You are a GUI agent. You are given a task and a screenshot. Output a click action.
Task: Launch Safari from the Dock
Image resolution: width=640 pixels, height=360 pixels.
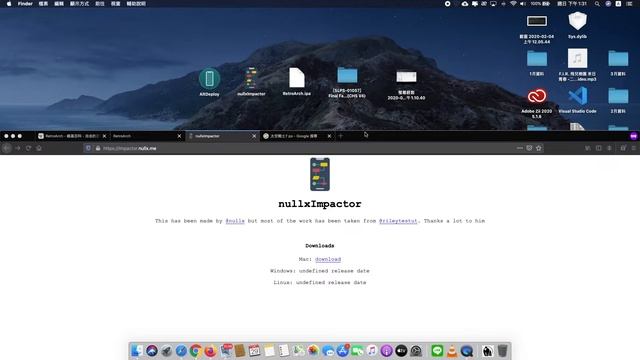(x=181, y=351)
